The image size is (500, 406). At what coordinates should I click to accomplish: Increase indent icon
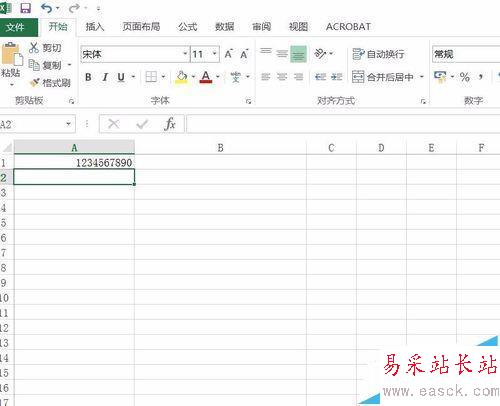(337, 77)
